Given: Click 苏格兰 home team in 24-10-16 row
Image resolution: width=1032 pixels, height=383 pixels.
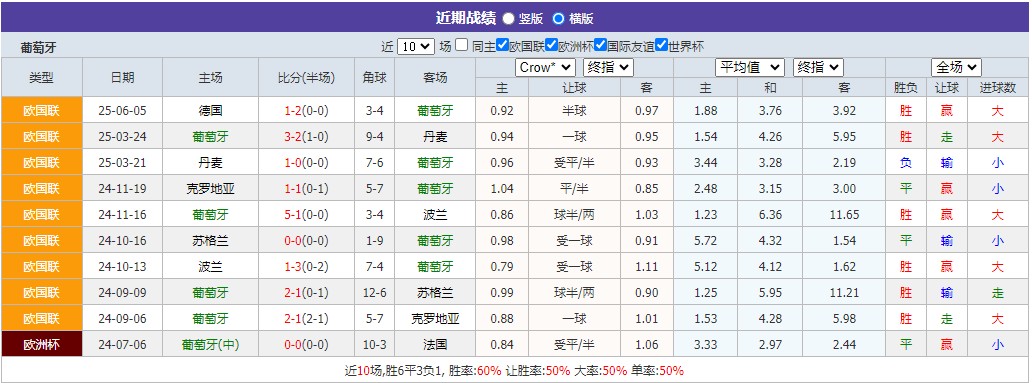Looking at the screenshot, I should point(211,241).
